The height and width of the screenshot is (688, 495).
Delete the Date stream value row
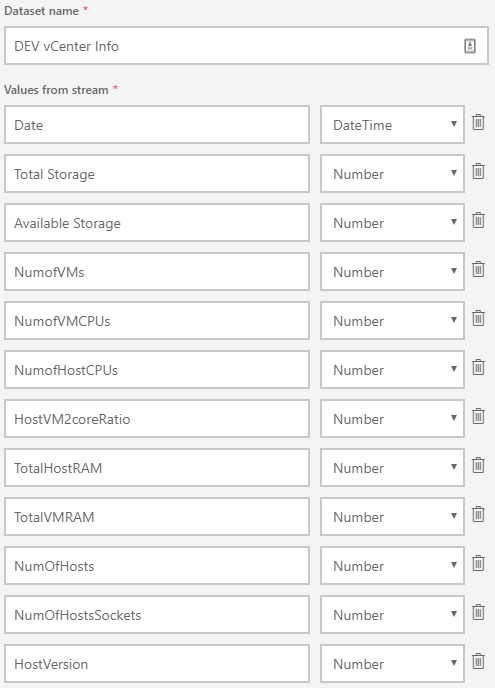tap(478, 122)
